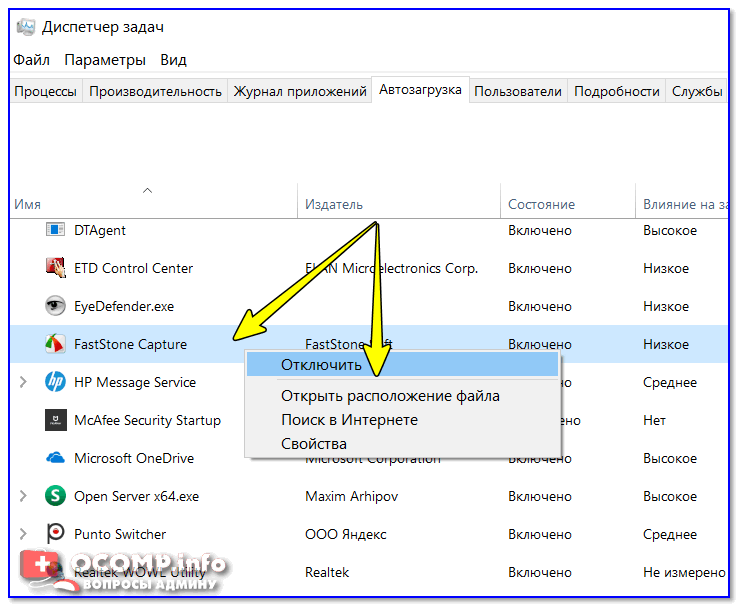Select Microsoft OneDrive name text

[134, 458]
